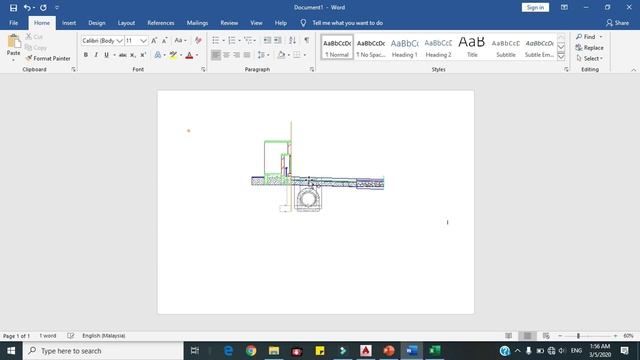Image resolution: width=640 pixels, height=360 pixels.
Task: Click the Copy command
Action: [x=36, y=48]
